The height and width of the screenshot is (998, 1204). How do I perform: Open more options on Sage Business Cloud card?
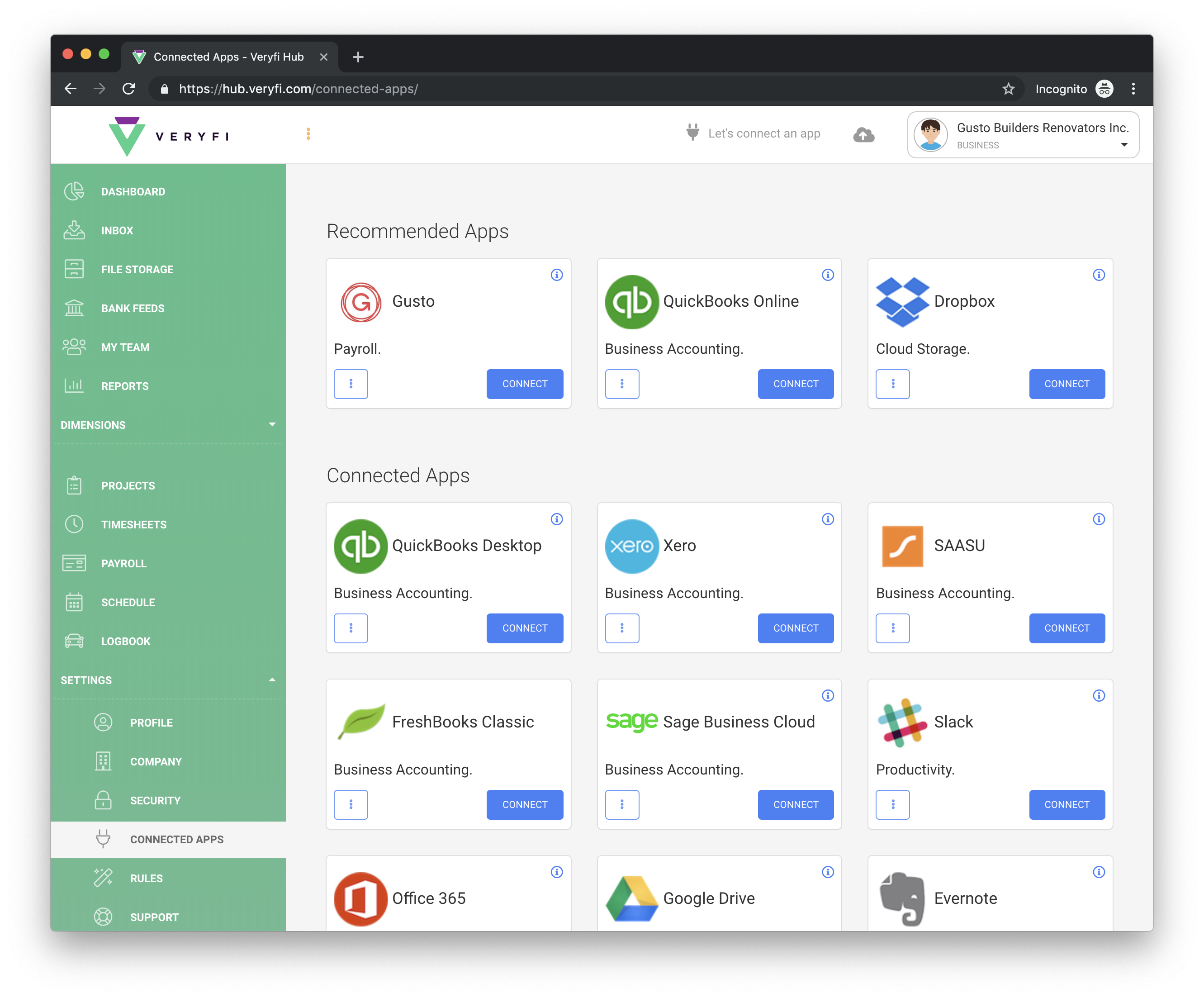click(622, 805)
